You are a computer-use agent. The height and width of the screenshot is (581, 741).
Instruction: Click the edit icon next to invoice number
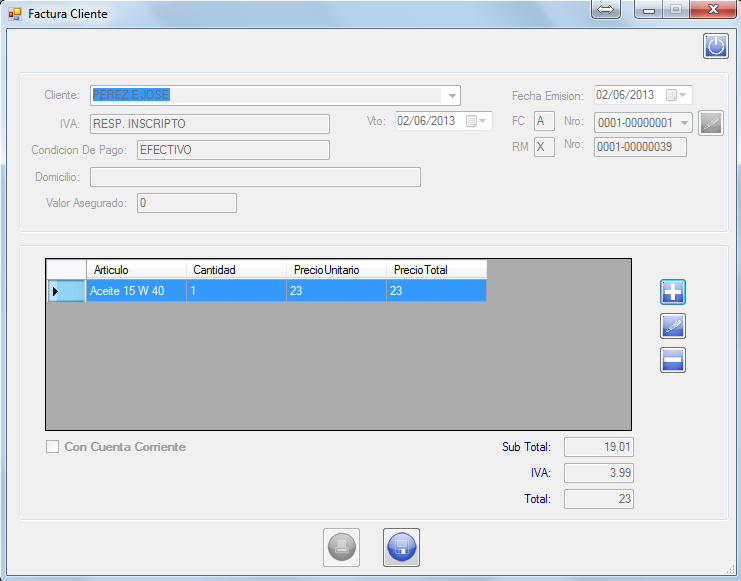click(x=711, y=123)
